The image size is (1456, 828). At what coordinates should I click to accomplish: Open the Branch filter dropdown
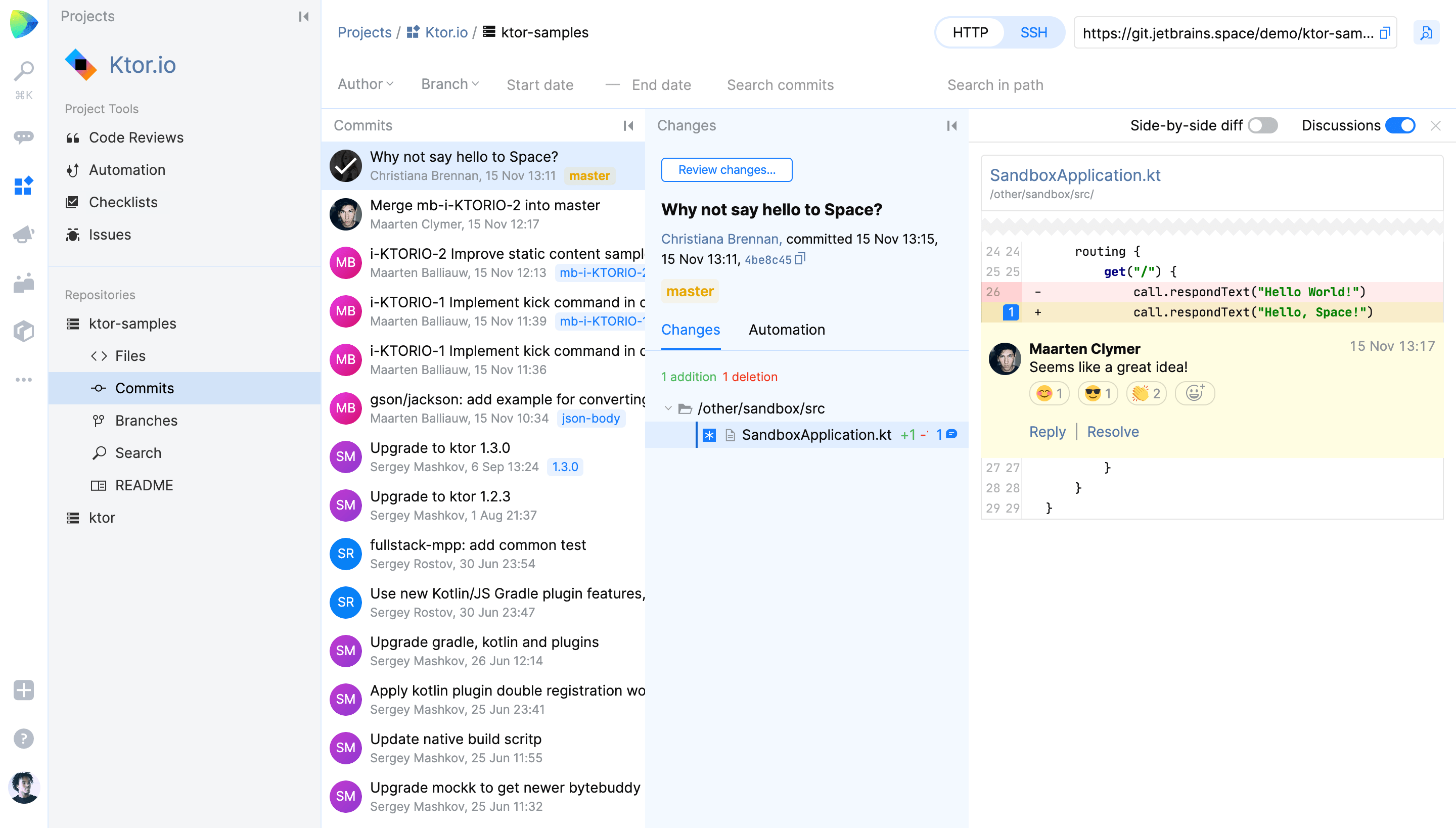pos(449,84)
